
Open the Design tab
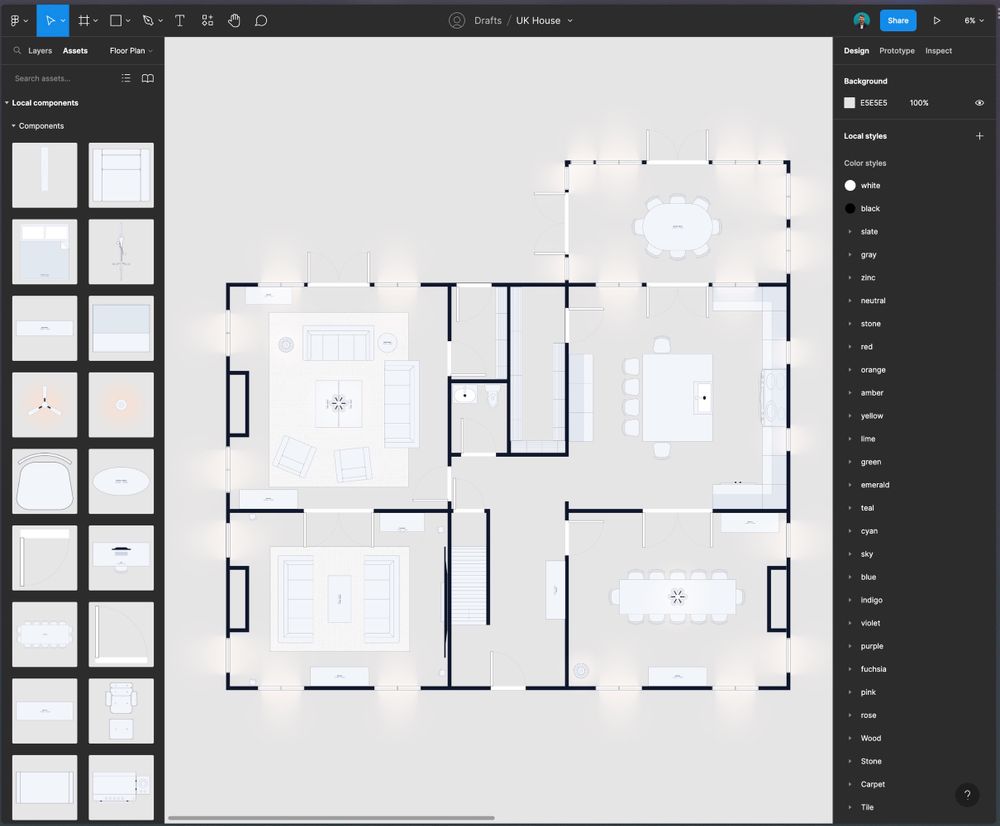coord(856,50)
